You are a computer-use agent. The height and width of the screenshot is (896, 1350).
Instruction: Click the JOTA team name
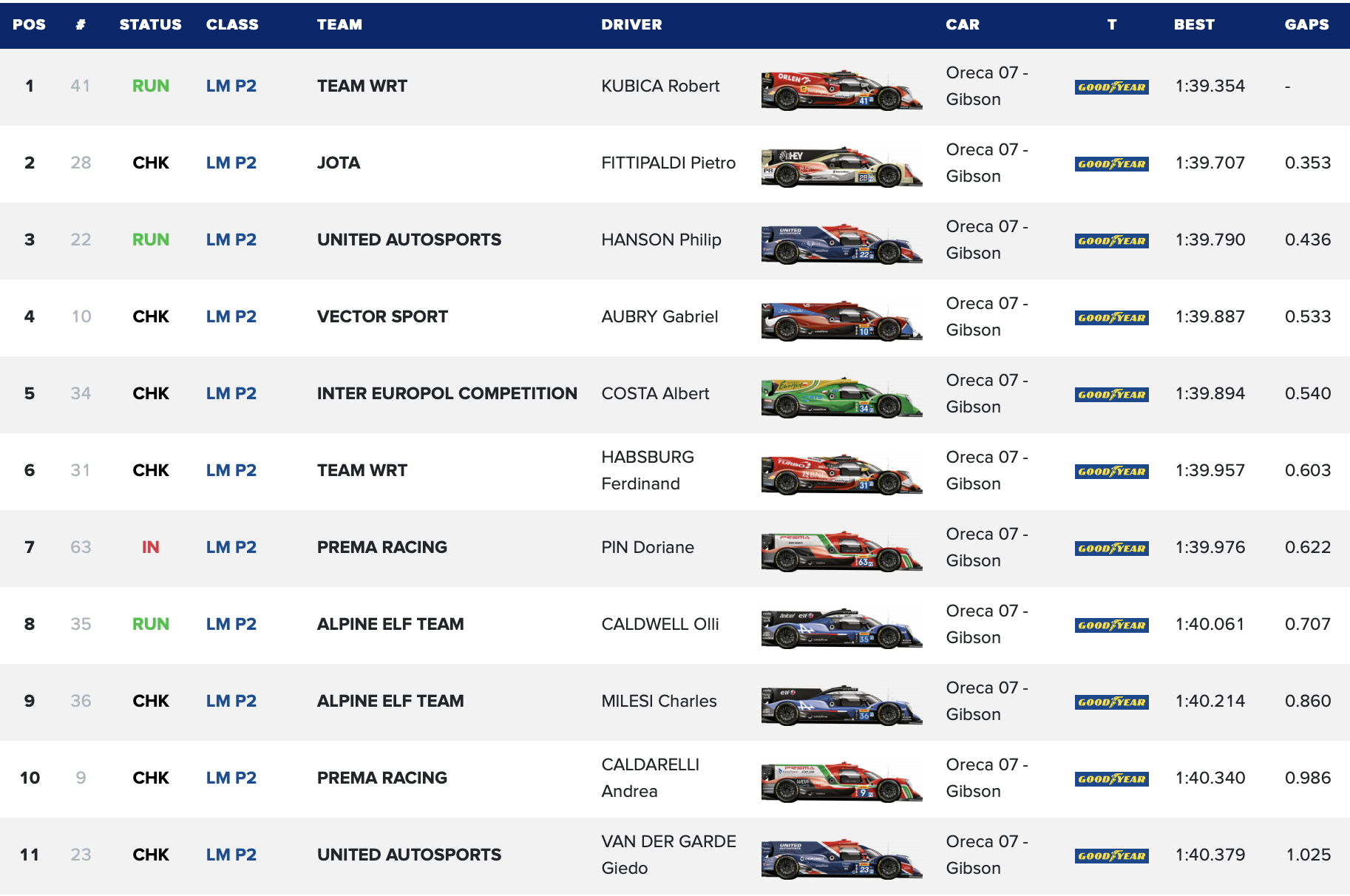pyautogui.click(x=339, y=163)
